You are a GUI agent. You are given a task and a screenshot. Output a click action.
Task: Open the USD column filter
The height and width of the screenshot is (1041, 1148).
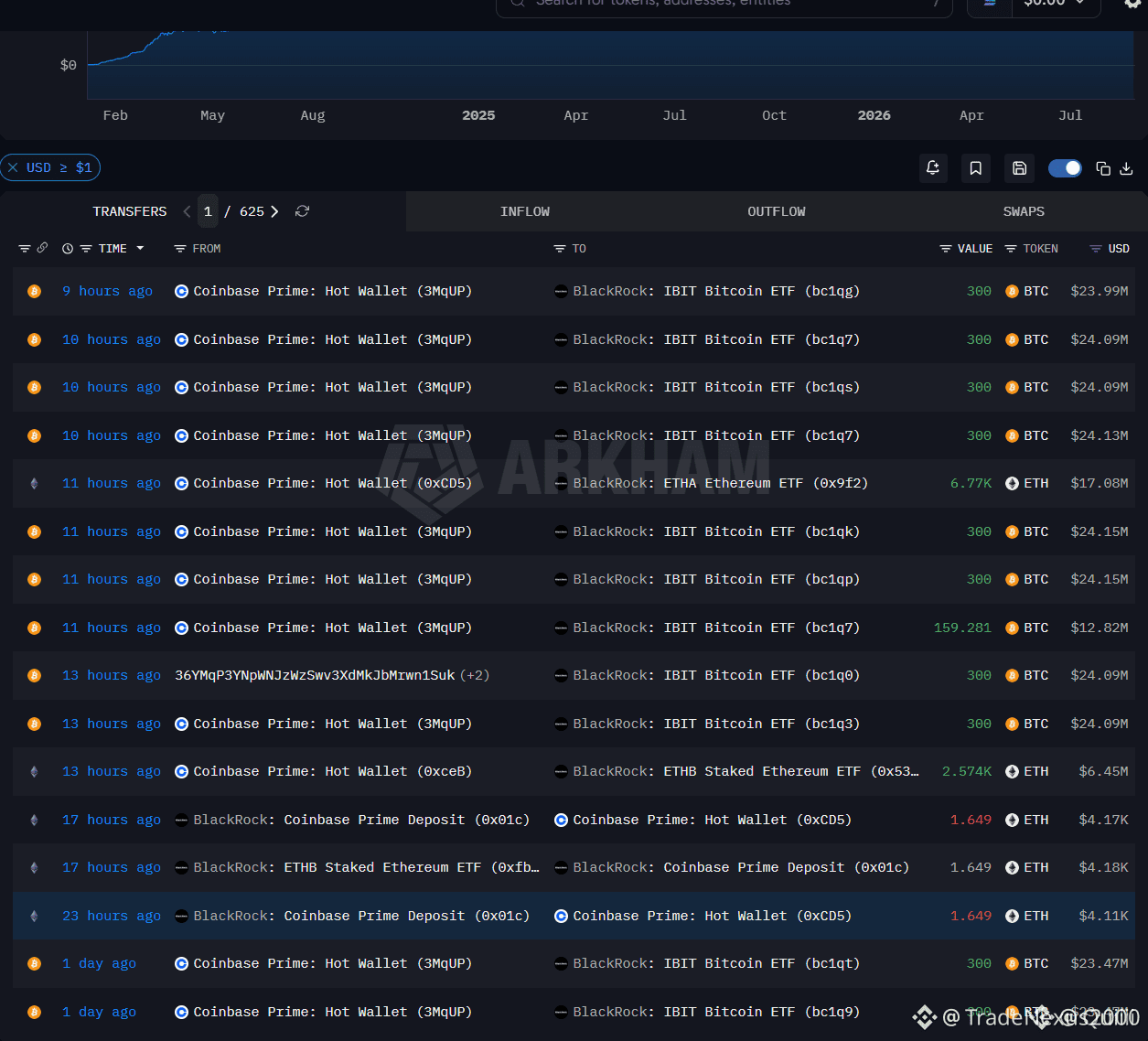(1096, 249)
